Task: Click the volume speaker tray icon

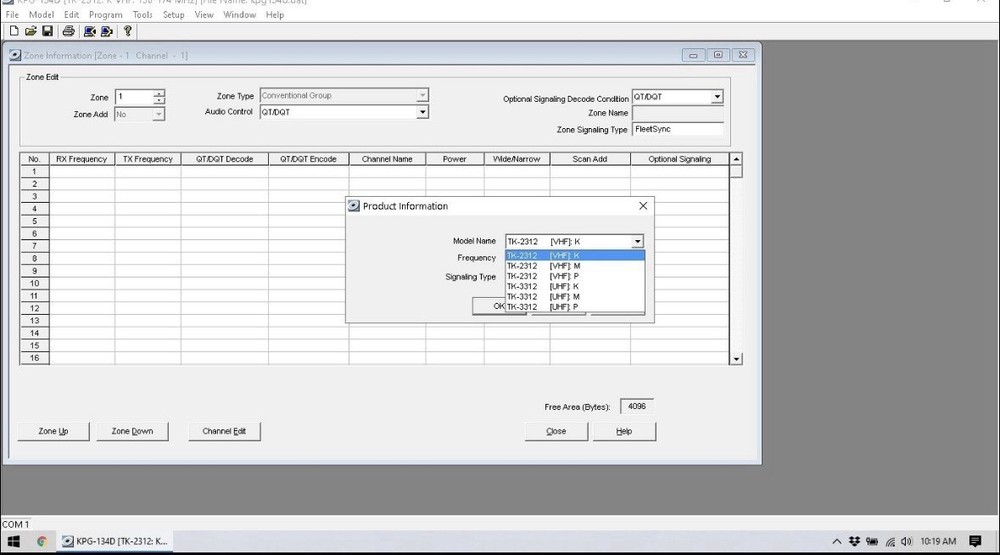Action: (x=906, y=542)
